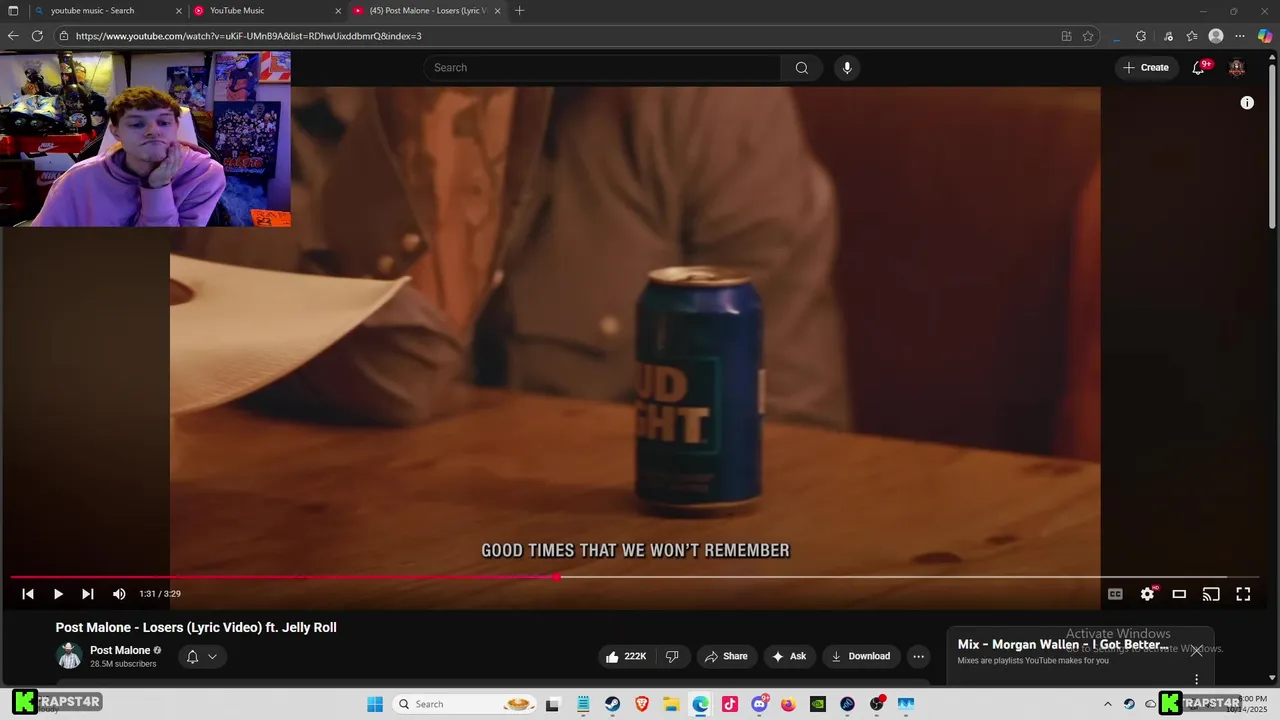Viewport: 1280px width, 720px height.
Task: Show hidden system tray icons
Action: coord(1107,704)
